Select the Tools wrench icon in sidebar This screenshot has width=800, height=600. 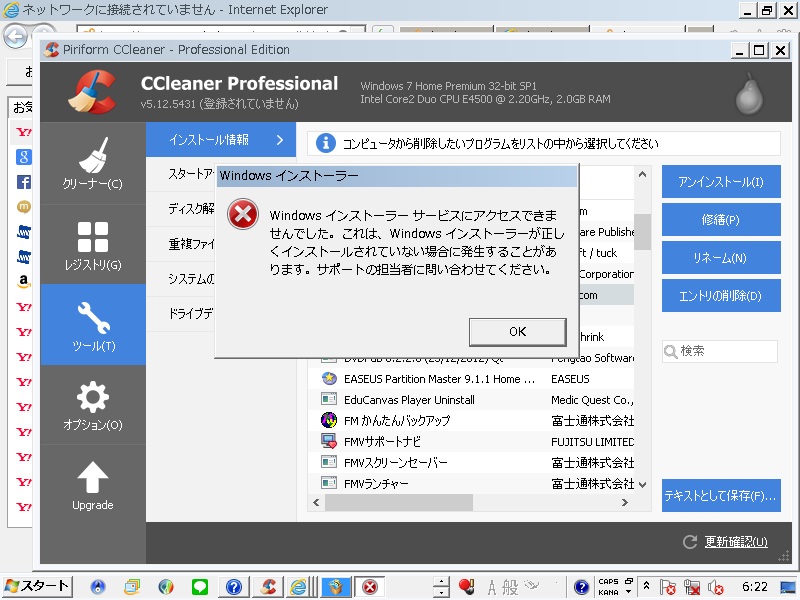tap(93, 324)
